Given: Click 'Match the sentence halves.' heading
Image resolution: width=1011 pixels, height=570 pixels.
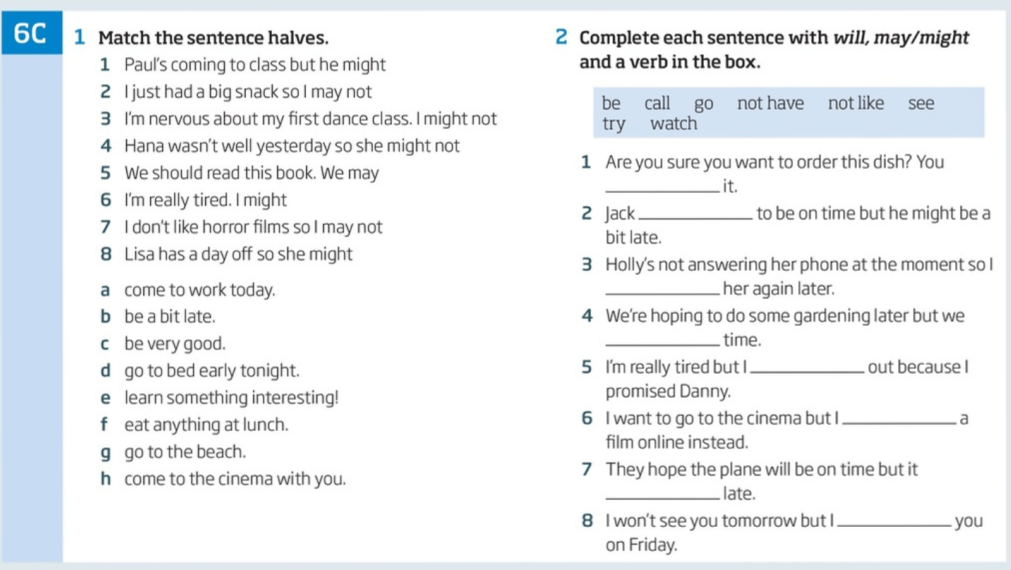Looking at the screenshot, I should click(213, 37).
